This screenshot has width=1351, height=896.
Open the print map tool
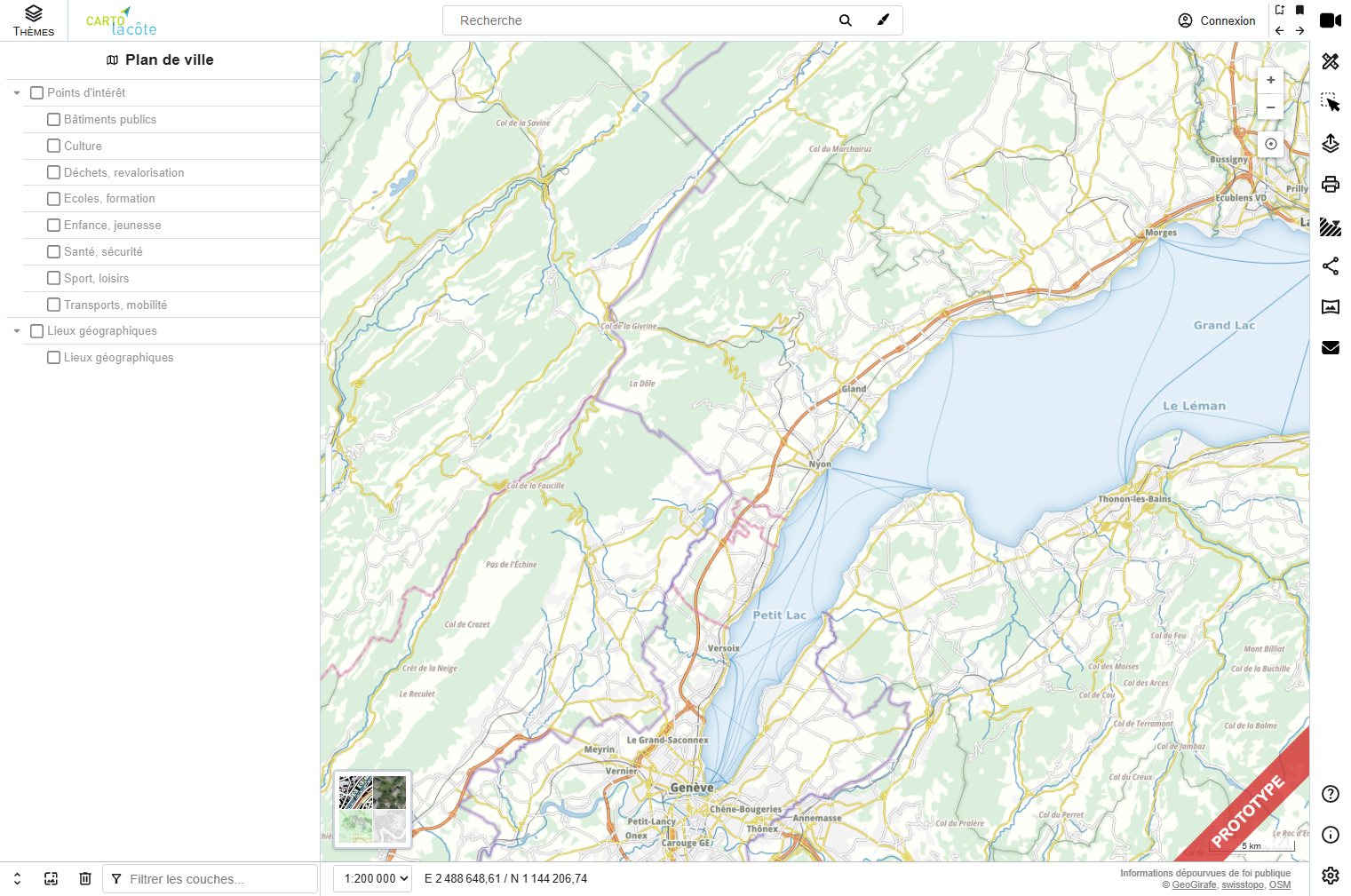(x=1330, y=184)
